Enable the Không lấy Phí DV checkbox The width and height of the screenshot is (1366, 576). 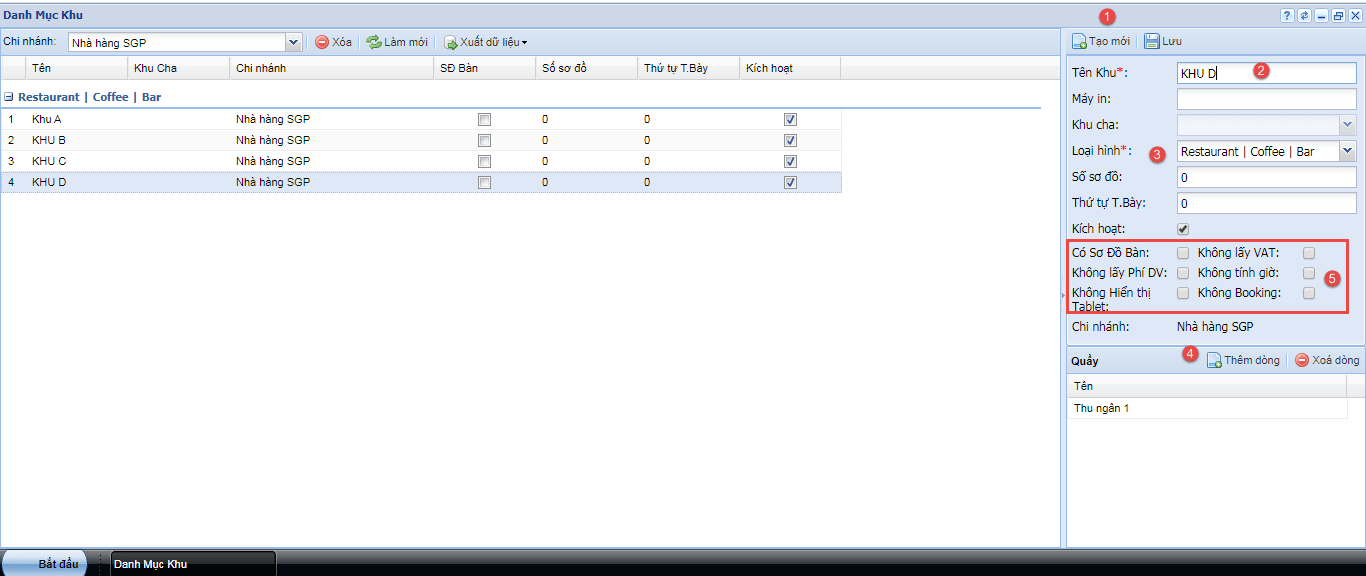[x=1183, y=273]
